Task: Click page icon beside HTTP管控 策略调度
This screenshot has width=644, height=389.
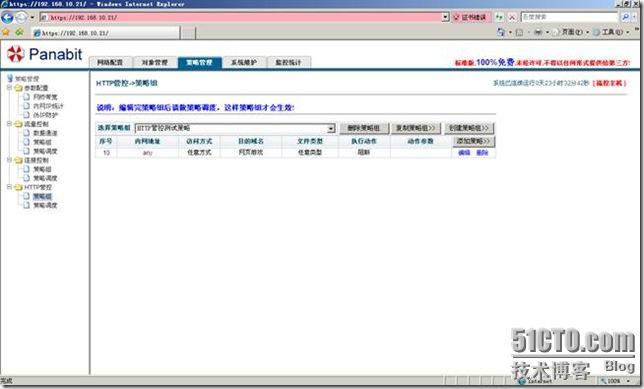Action: point(26,205)
